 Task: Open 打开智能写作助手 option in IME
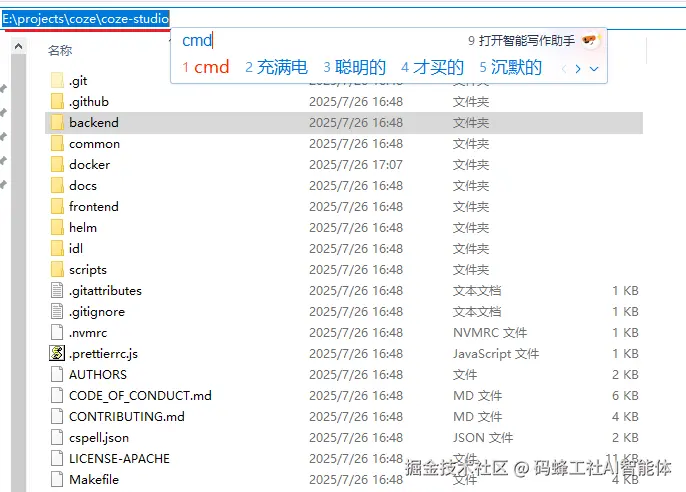tap(522, 41)
